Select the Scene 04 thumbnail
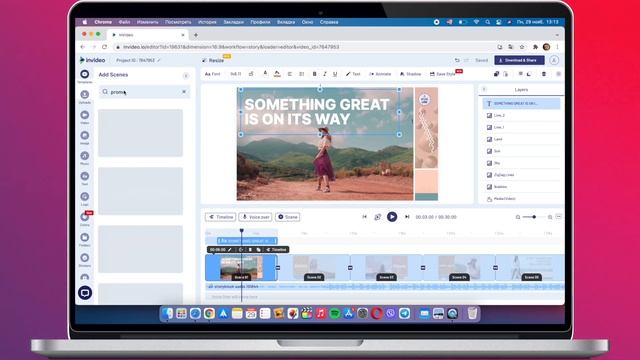This screenshot has height=360, width=640. pos(459,267)
